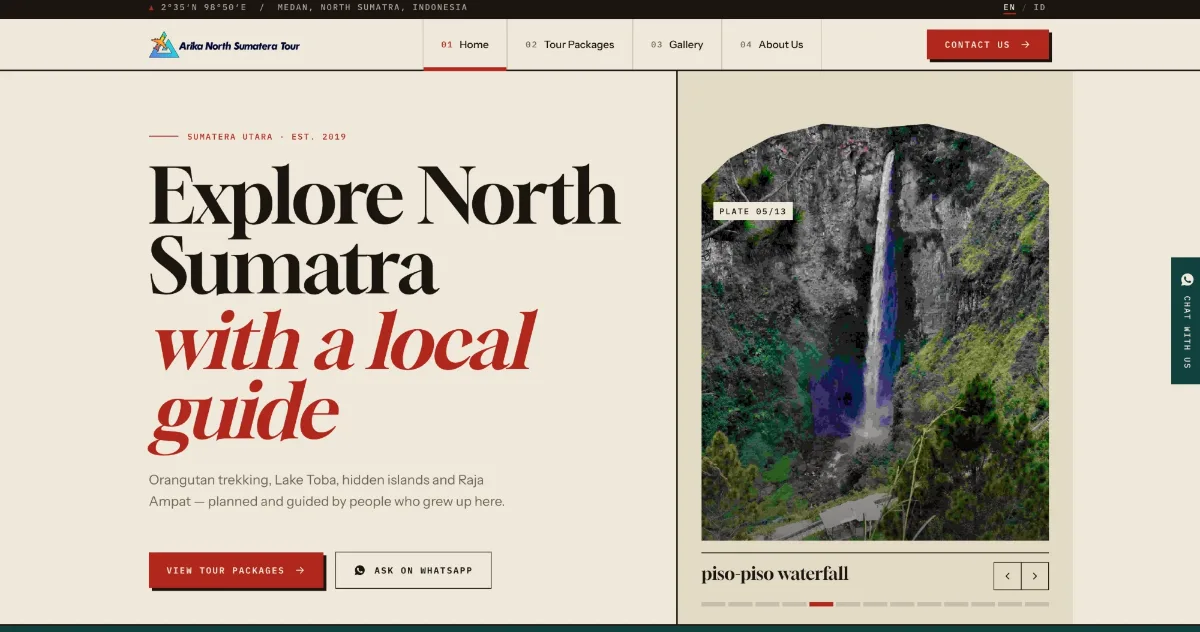Screen dimensions: 1200x632
Task: Open the Home nav tab
Action: click(x=465, y=45)
